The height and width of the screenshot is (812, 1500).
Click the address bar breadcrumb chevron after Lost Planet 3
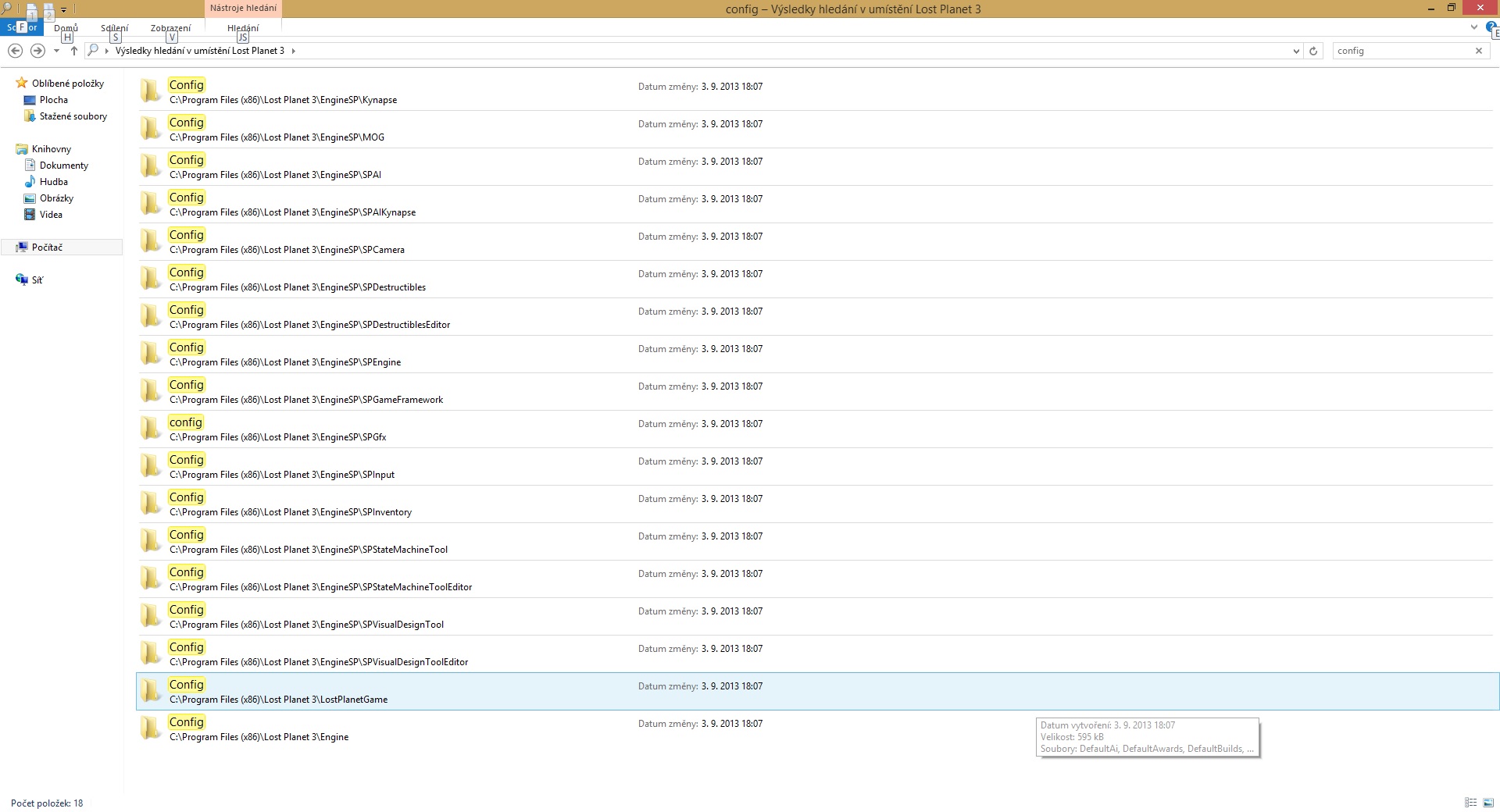pos(293,51)
